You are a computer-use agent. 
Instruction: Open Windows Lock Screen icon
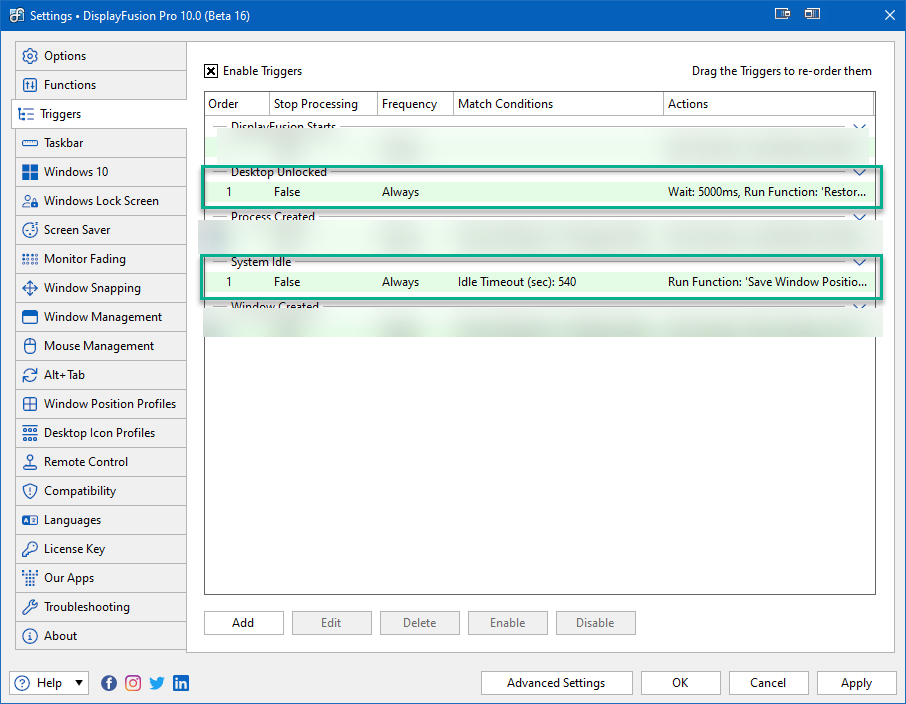[29, 201]
